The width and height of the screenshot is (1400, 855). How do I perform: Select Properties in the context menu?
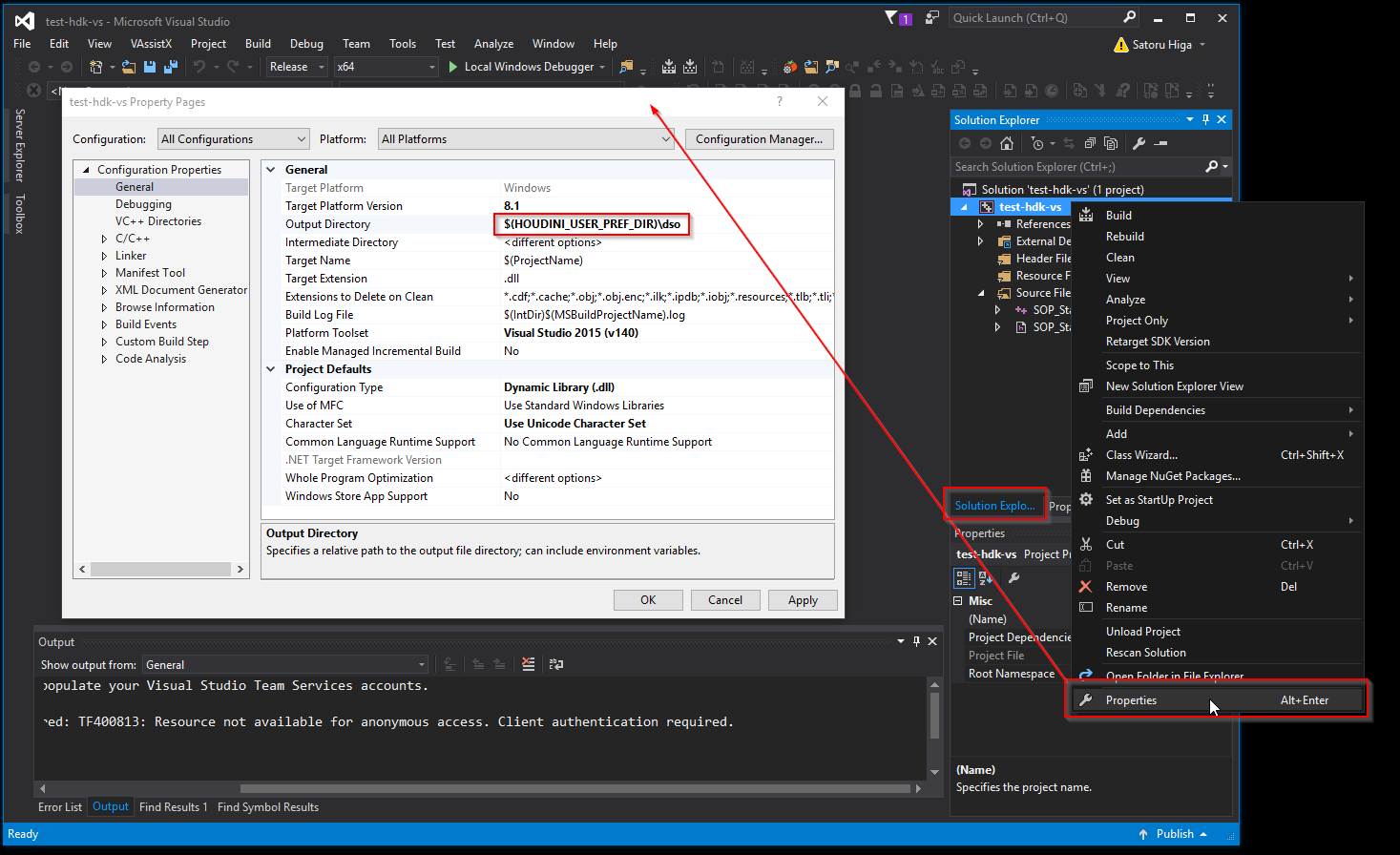tap(1217, 700)
